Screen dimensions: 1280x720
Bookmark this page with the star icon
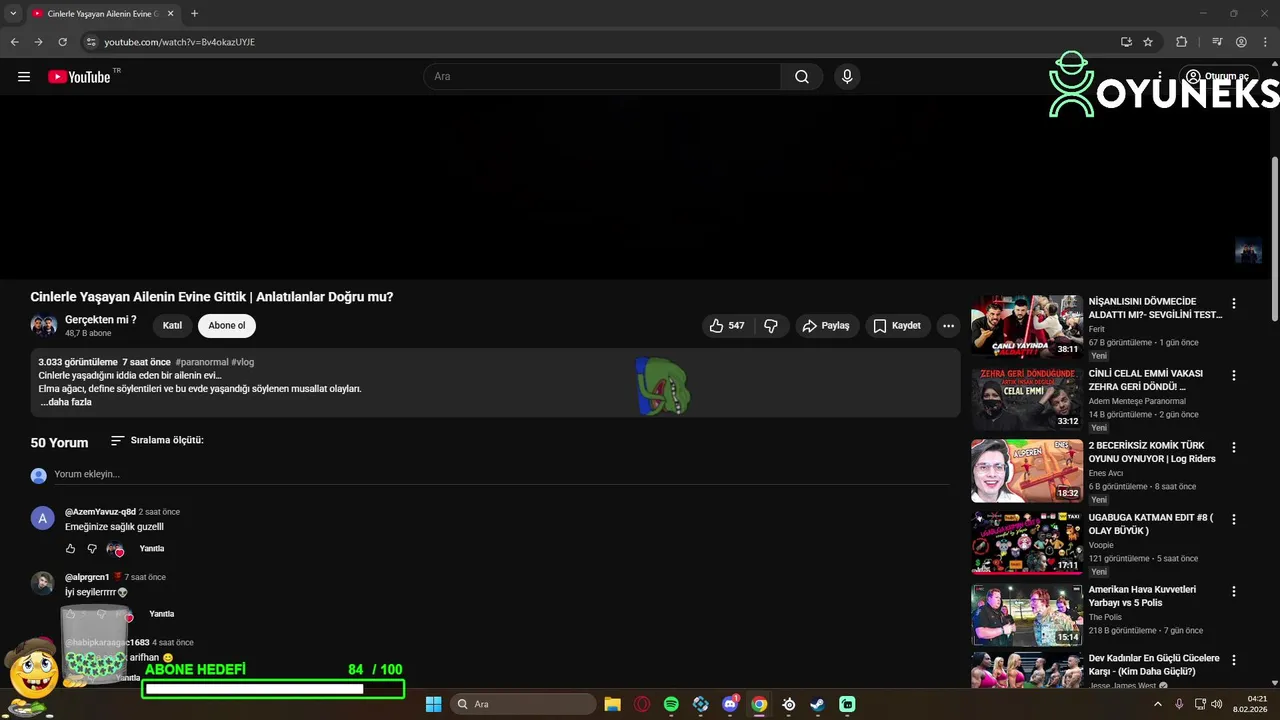[1148, 42]
